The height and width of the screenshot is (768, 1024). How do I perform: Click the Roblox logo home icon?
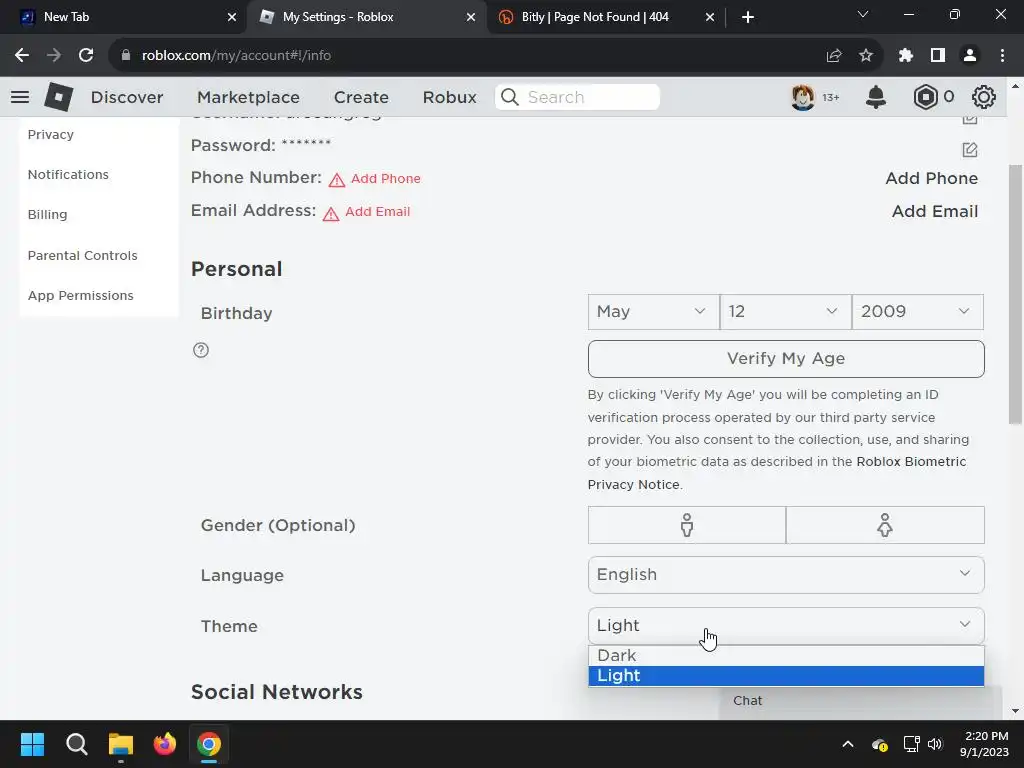tap(58, 97)
